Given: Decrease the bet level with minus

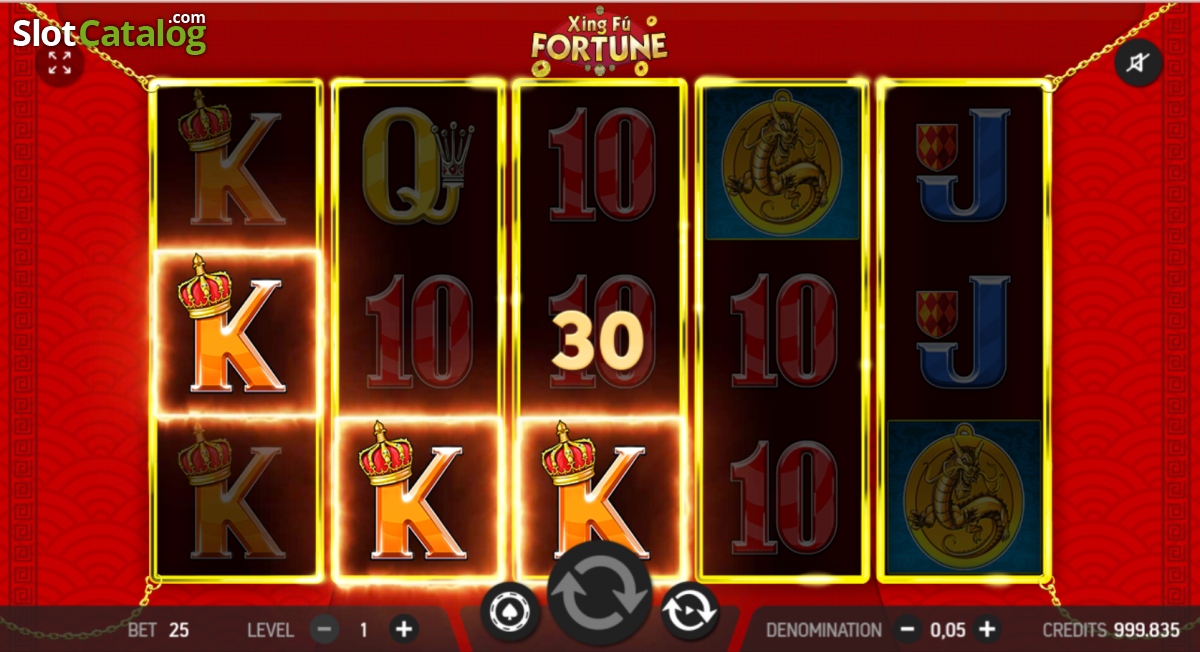Looking at the screenshot, I should [324, 630].
